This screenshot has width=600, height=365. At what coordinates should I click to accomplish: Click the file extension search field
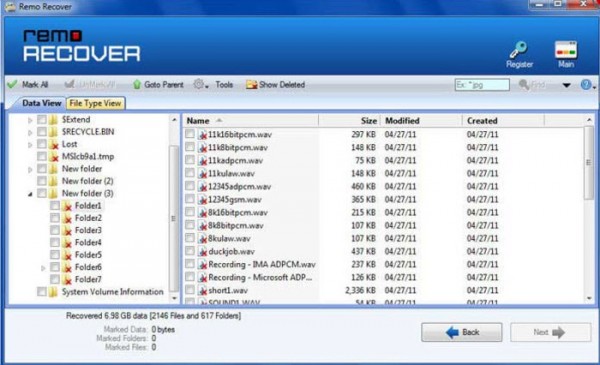482,85
